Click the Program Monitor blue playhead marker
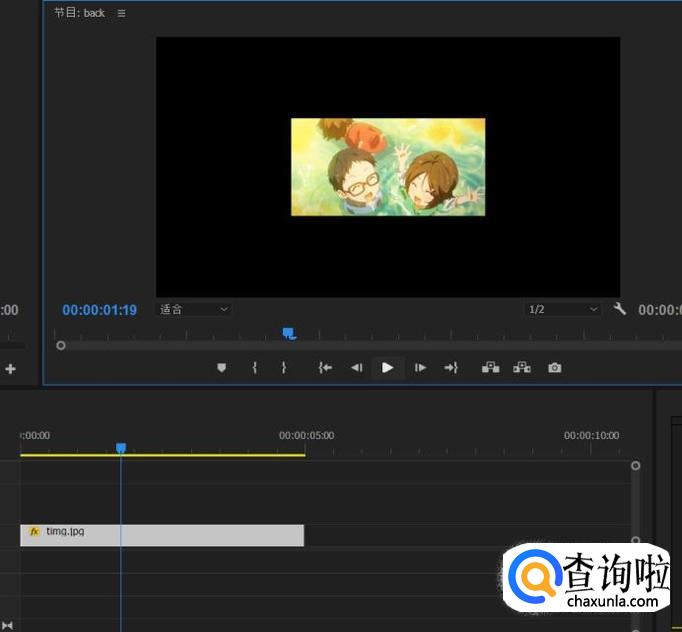 289,333
